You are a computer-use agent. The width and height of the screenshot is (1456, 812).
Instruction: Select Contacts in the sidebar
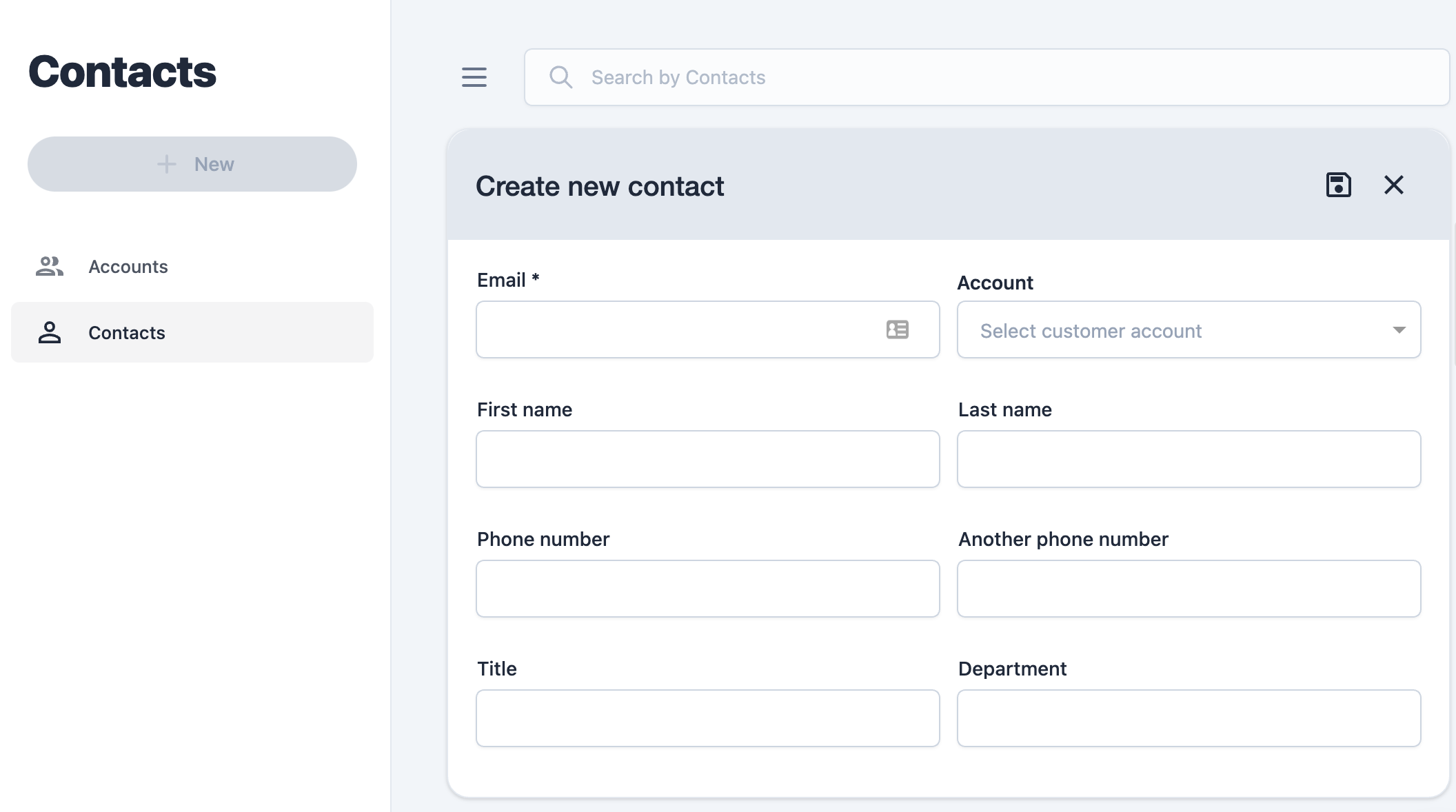tap(192, 332)
